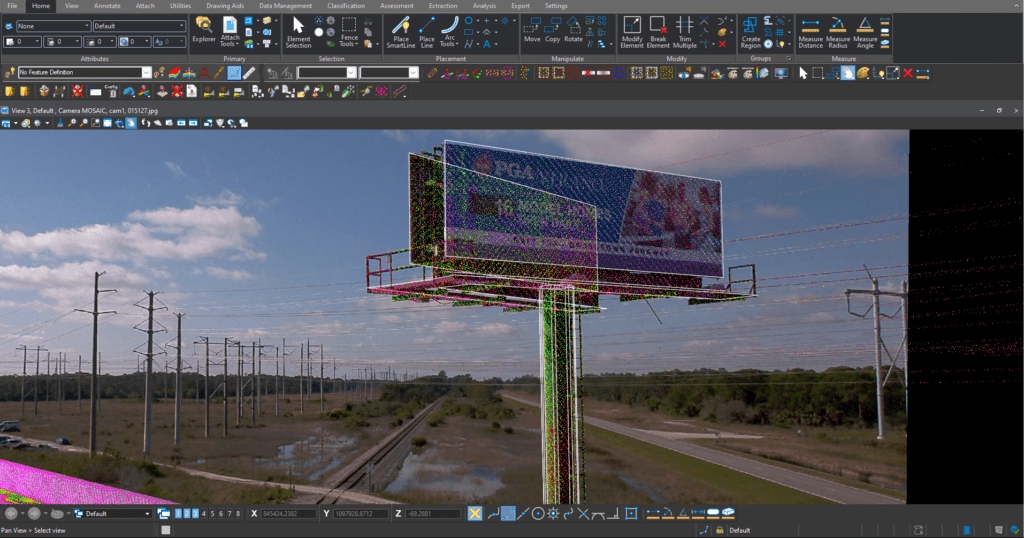Toggle view 3 in view toggles
Viewport: 1024px width, 538px height.
click(x=195, y=514)
